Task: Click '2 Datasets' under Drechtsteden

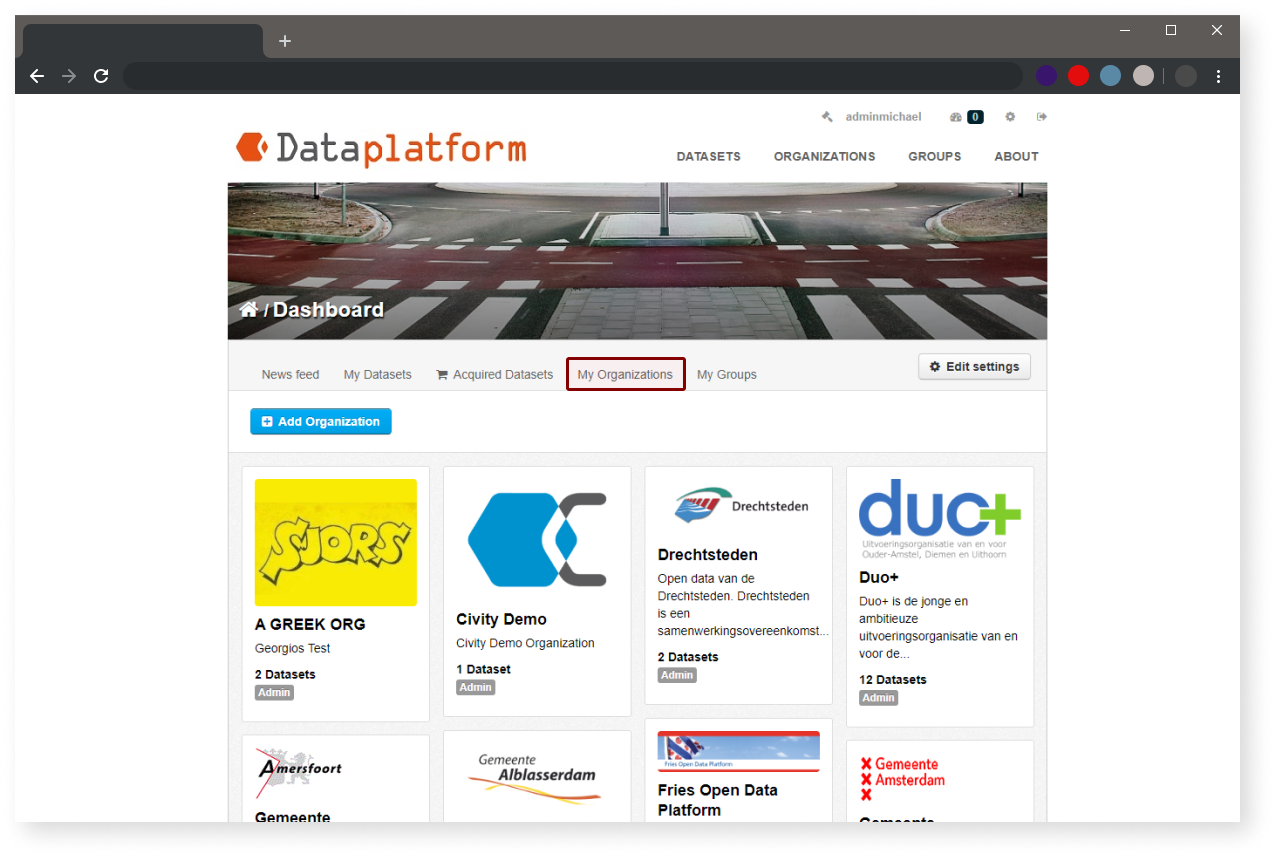Action: 688,657
